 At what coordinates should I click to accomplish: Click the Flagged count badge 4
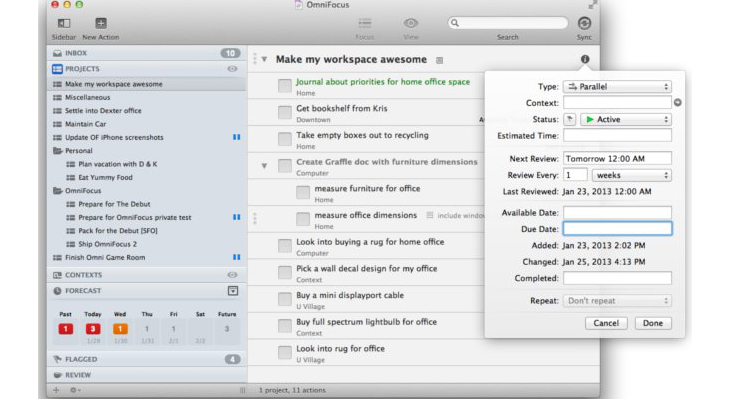[x=233, y=359]
